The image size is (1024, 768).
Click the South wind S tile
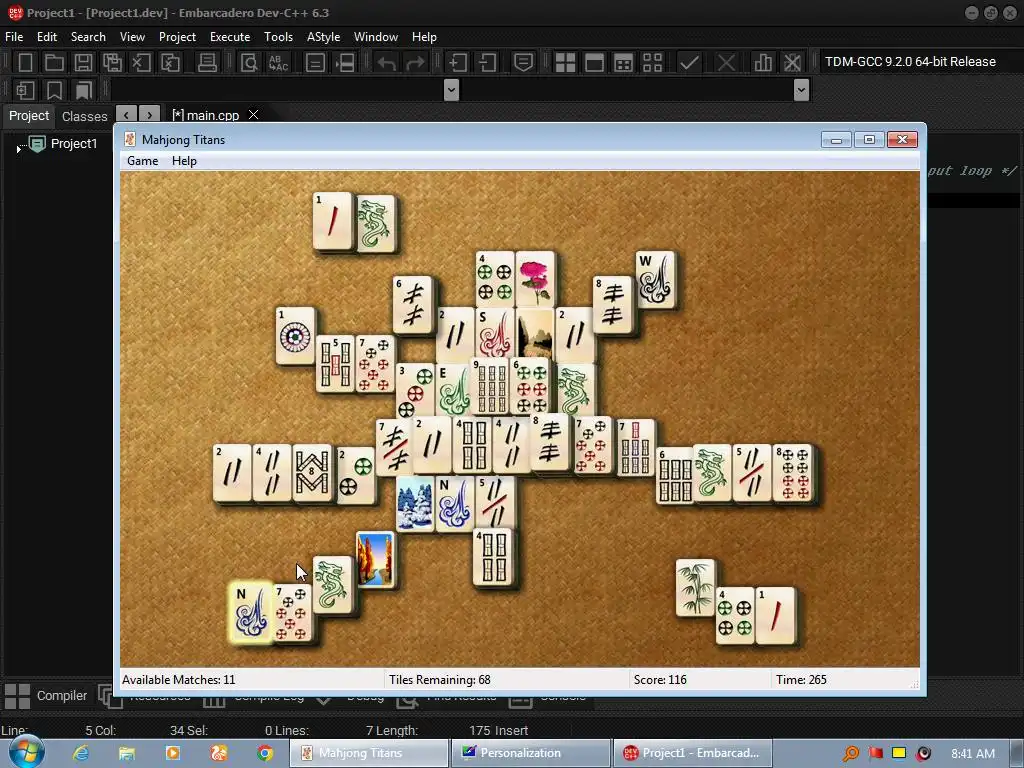coord(494,335)
